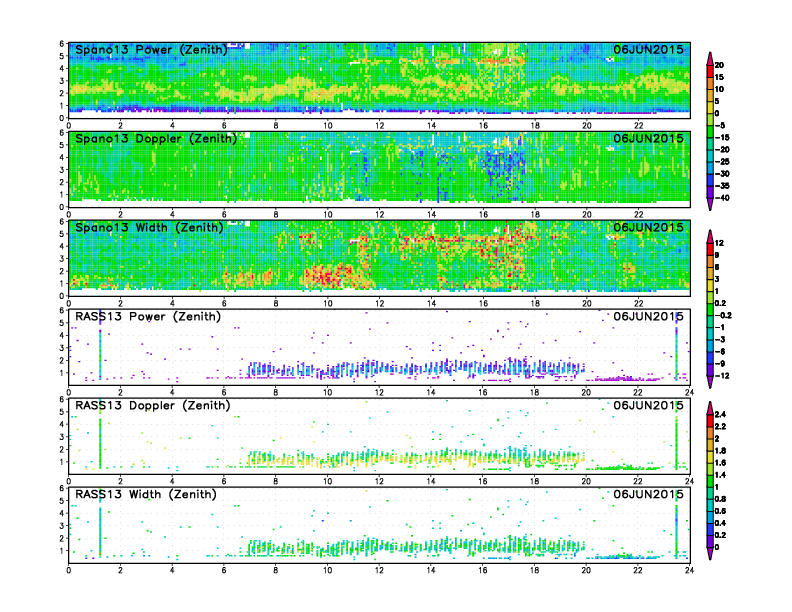Viewport: 792px width, 612px height.
Task: Click height 3 tick on RASS13 Width y-axis
Action: click(x=62, y=526)
